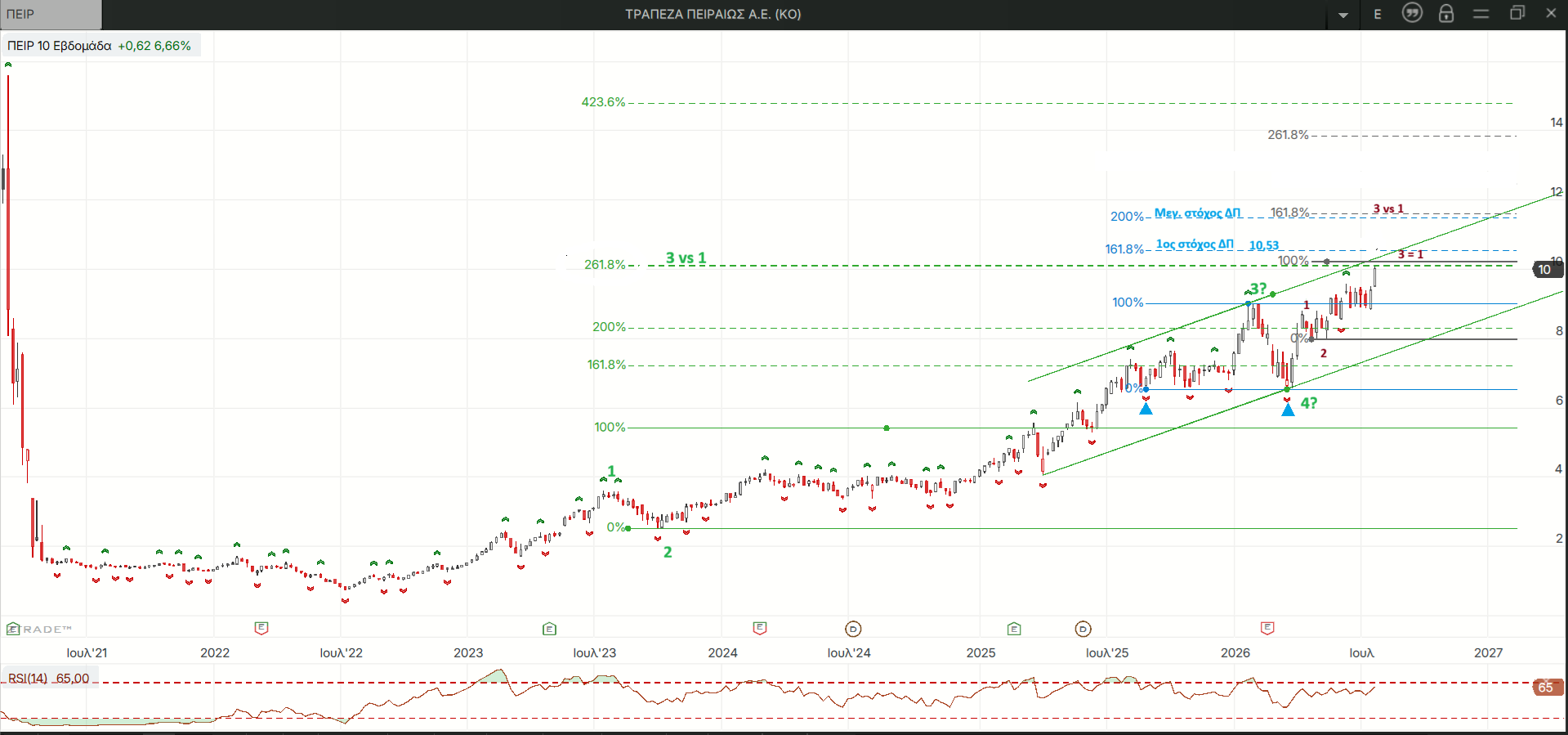Image resolution: width=1568 pixels, height=735 pixels.
Task: Click price level 2 on price axis
Action: coord(1559,539)
